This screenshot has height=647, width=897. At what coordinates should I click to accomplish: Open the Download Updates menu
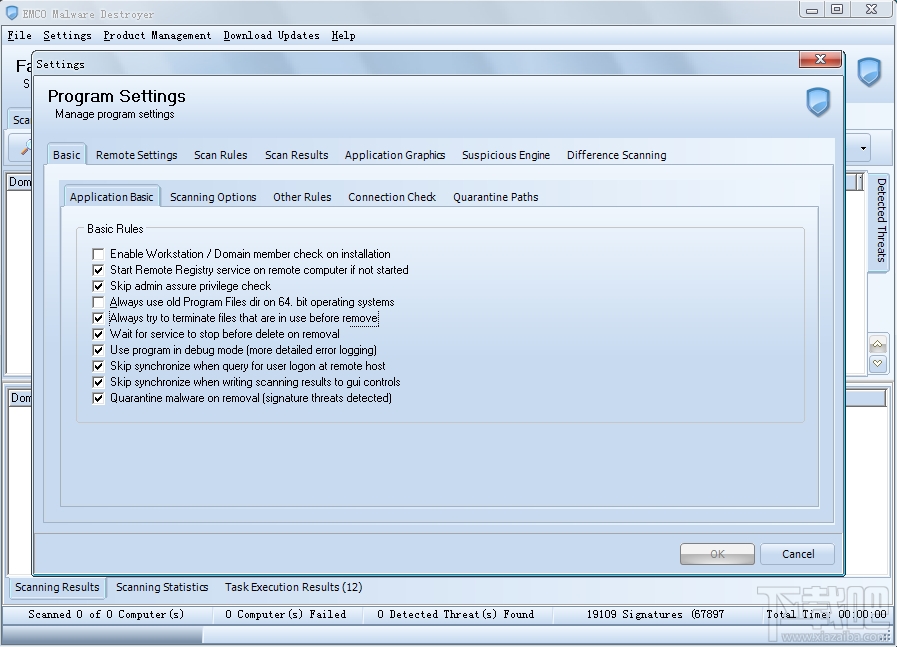(271, 35)
